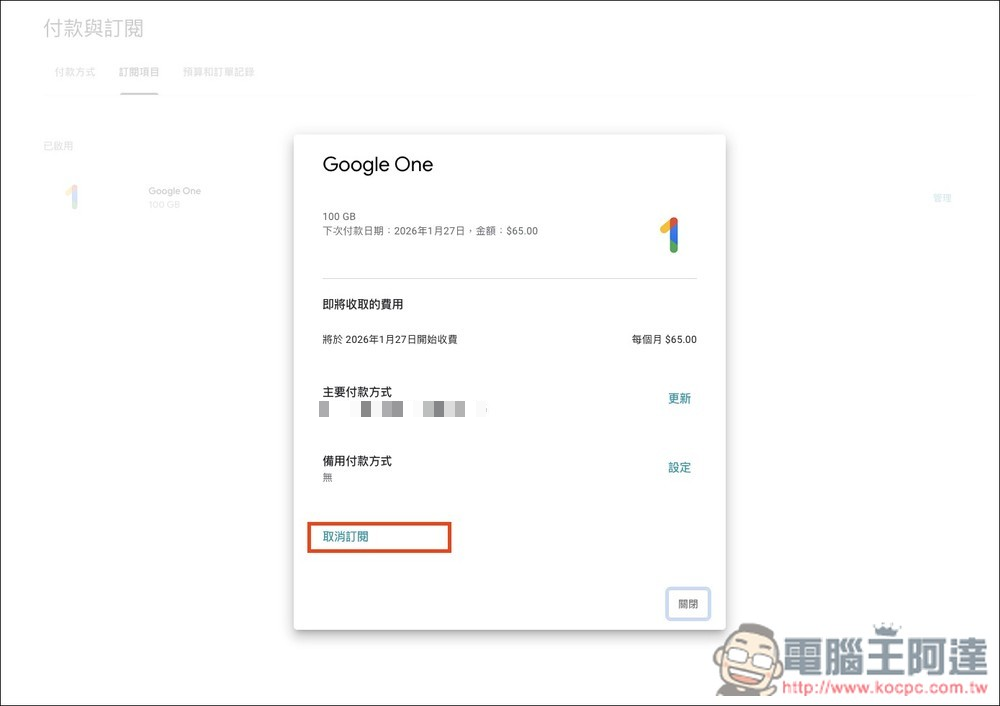The width and height of the screenshot is (1000, 706).
Task: Click the Google One logo icon in the dialog
Action: tap(670, 235)
